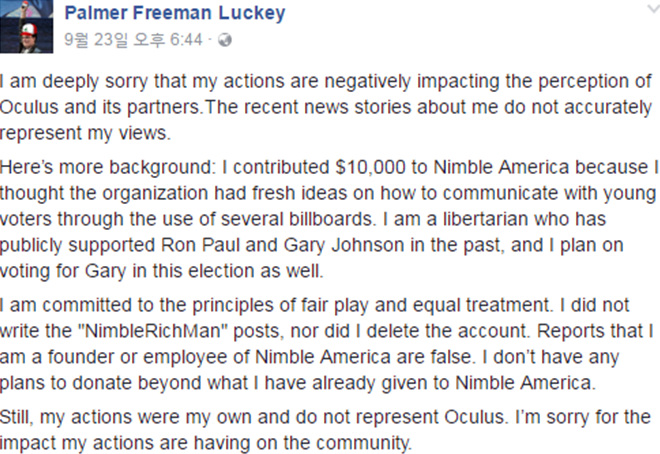Image resolution: width=660 pixels, height=454 pixels.
Task: Open Palmer Freeman Luckey's profile picture
Action: click(27, 28)
